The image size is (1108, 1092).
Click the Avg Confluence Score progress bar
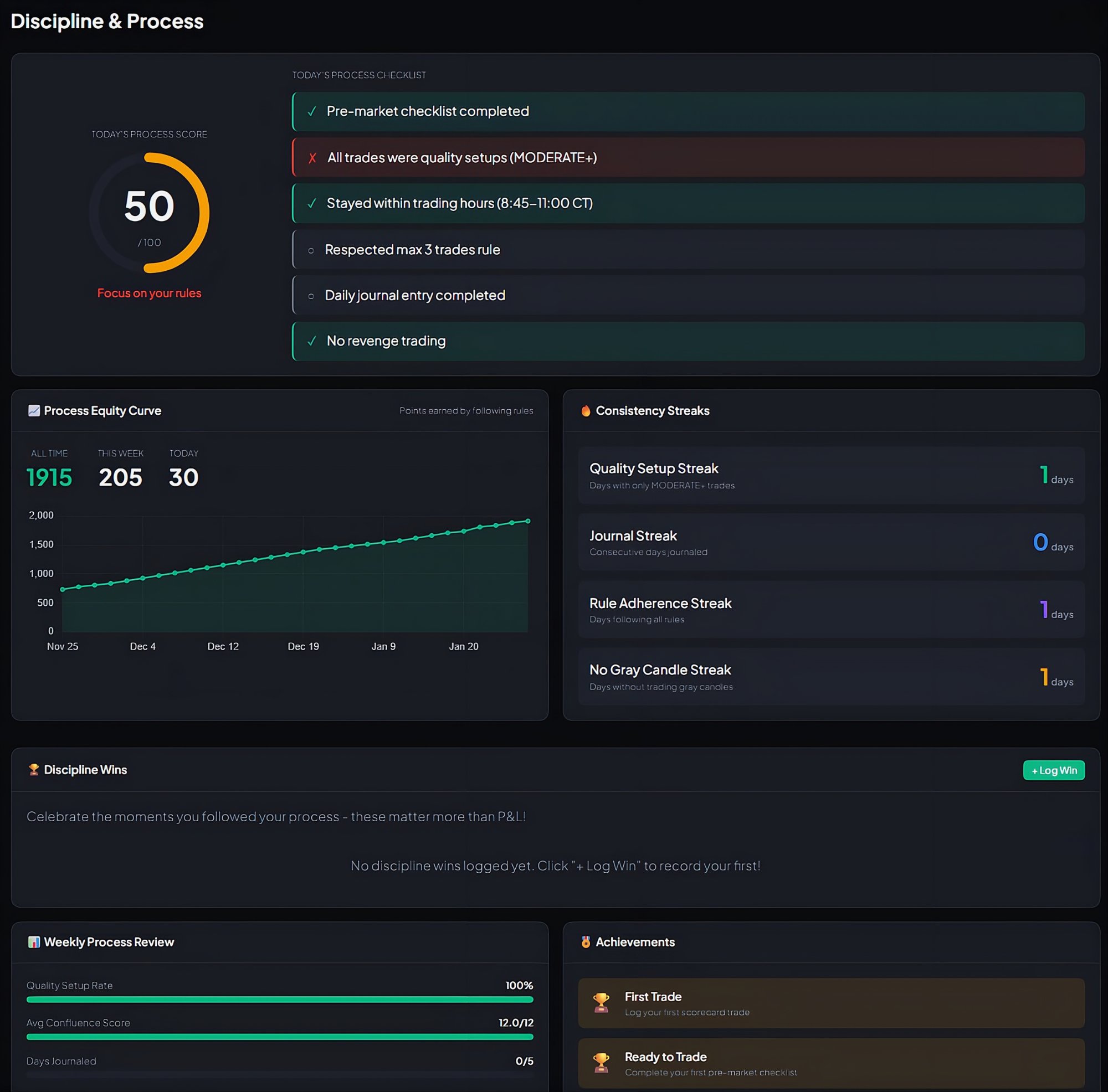tap(279, 1037)
